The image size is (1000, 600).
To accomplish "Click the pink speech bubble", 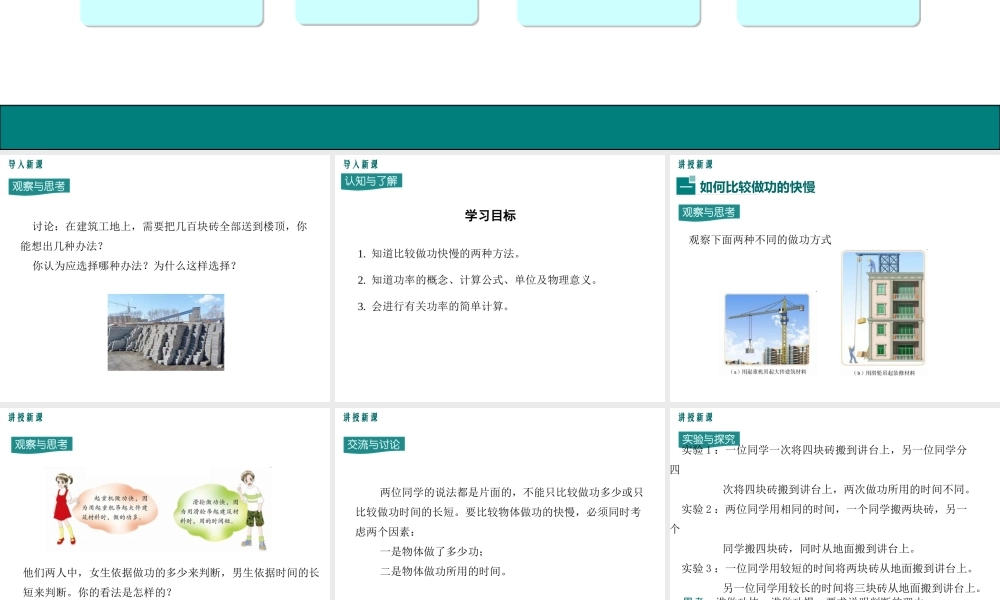I will pyautogui.click(x=114, y=507).
